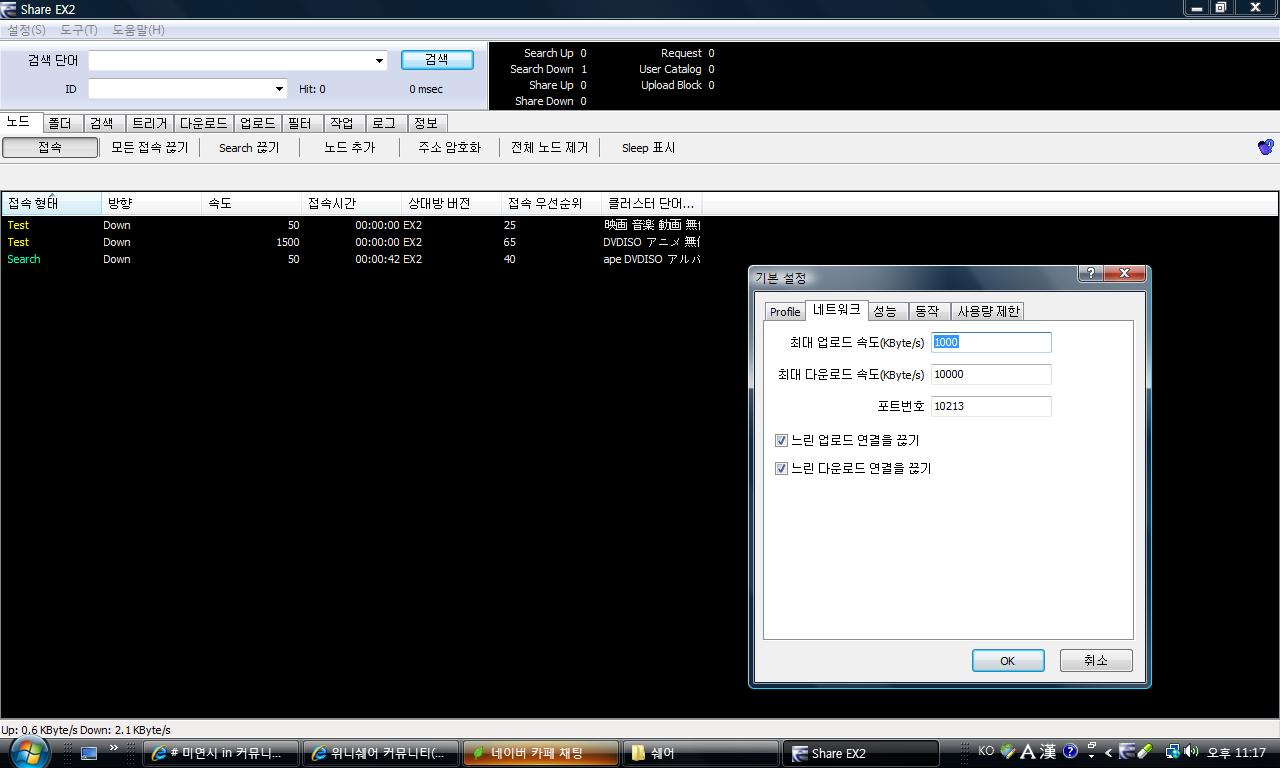Expand quick launch overflow chevron
1280x768 pixels.
[113, 748]
